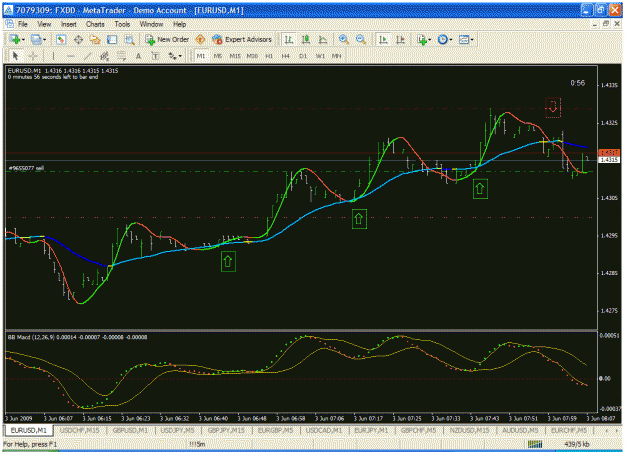This screenshot has height=452, width=625.
Task: Select the Text tool A icon
Action: 138,56
